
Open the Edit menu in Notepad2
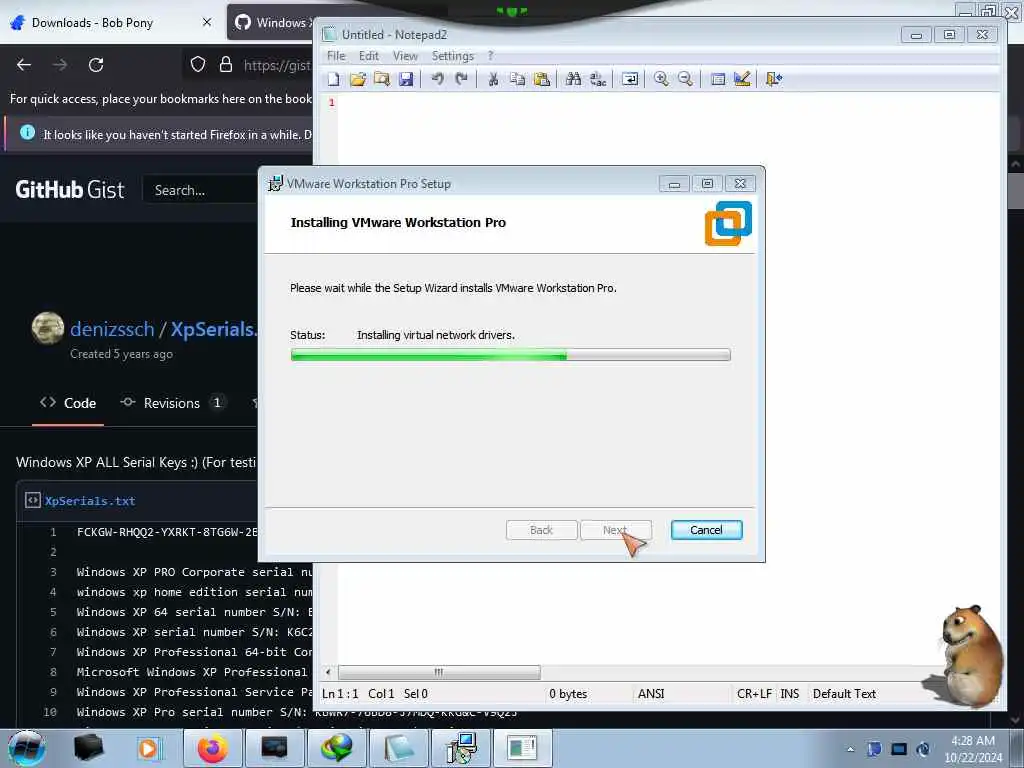coord(368,56)
